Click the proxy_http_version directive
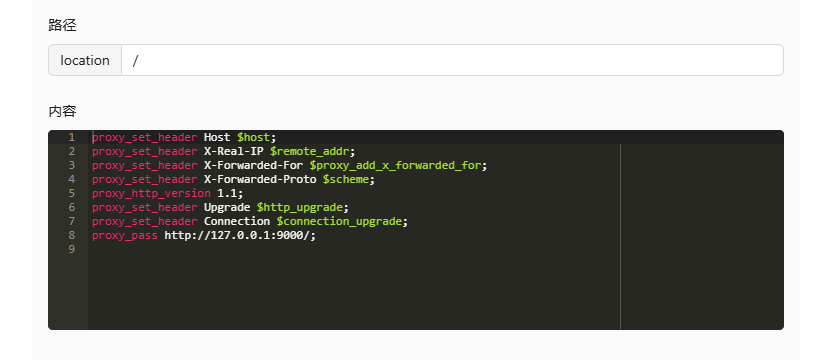Screen dimensions: 825x360 [152, 193]
